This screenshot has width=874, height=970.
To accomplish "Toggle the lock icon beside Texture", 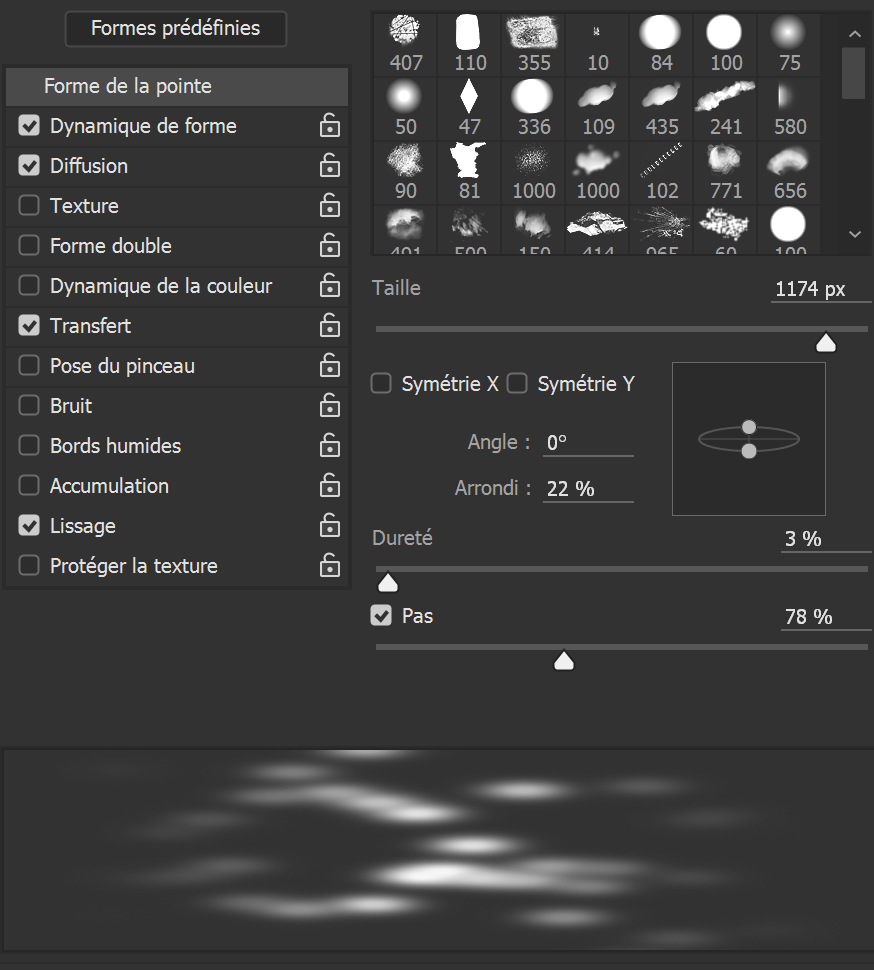I will point(329,206).
